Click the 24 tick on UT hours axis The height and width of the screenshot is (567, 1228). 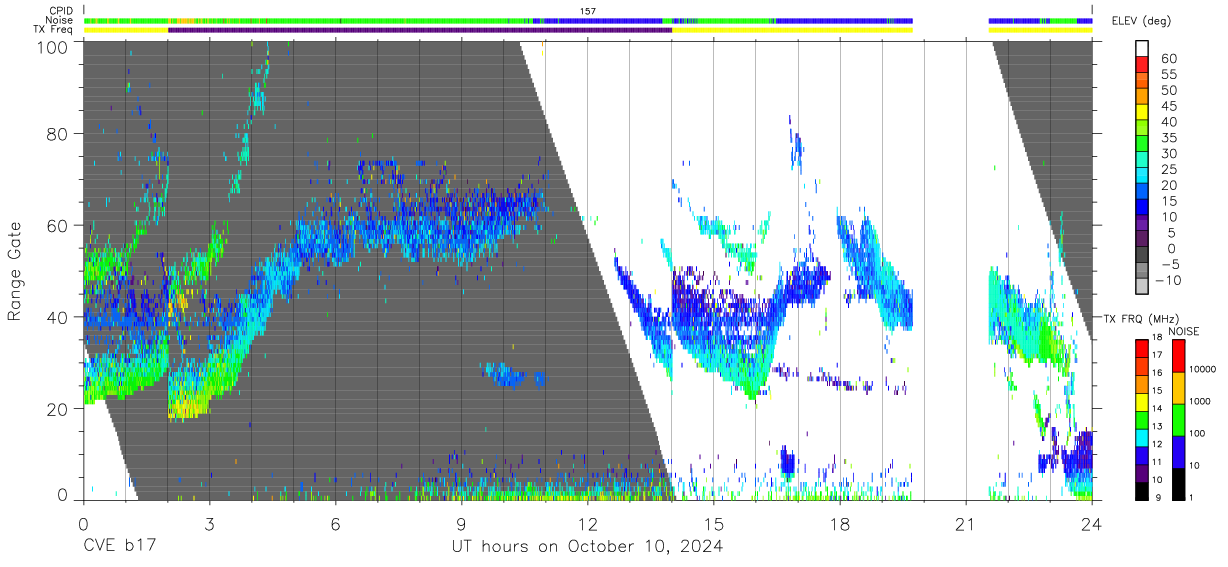1091,524
